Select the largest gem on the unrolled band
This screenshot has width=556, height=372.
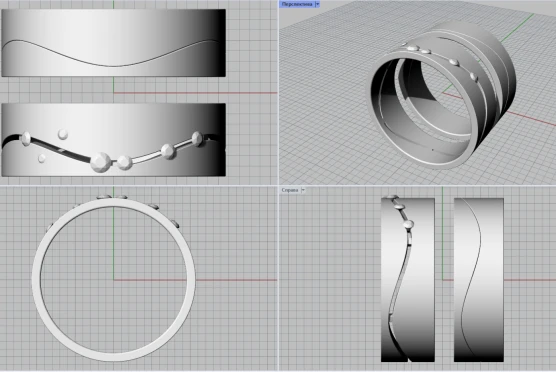click(101, 162)
